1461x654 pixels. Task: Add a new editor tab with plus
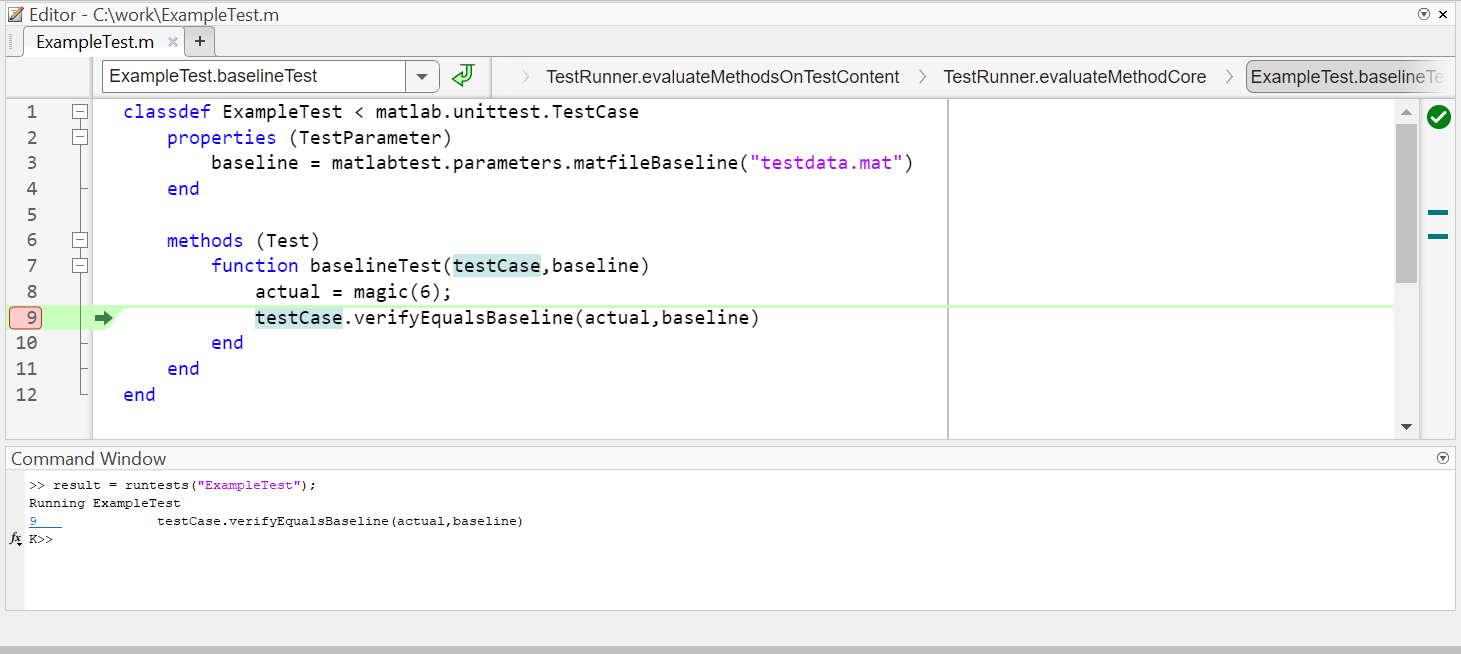200,41
